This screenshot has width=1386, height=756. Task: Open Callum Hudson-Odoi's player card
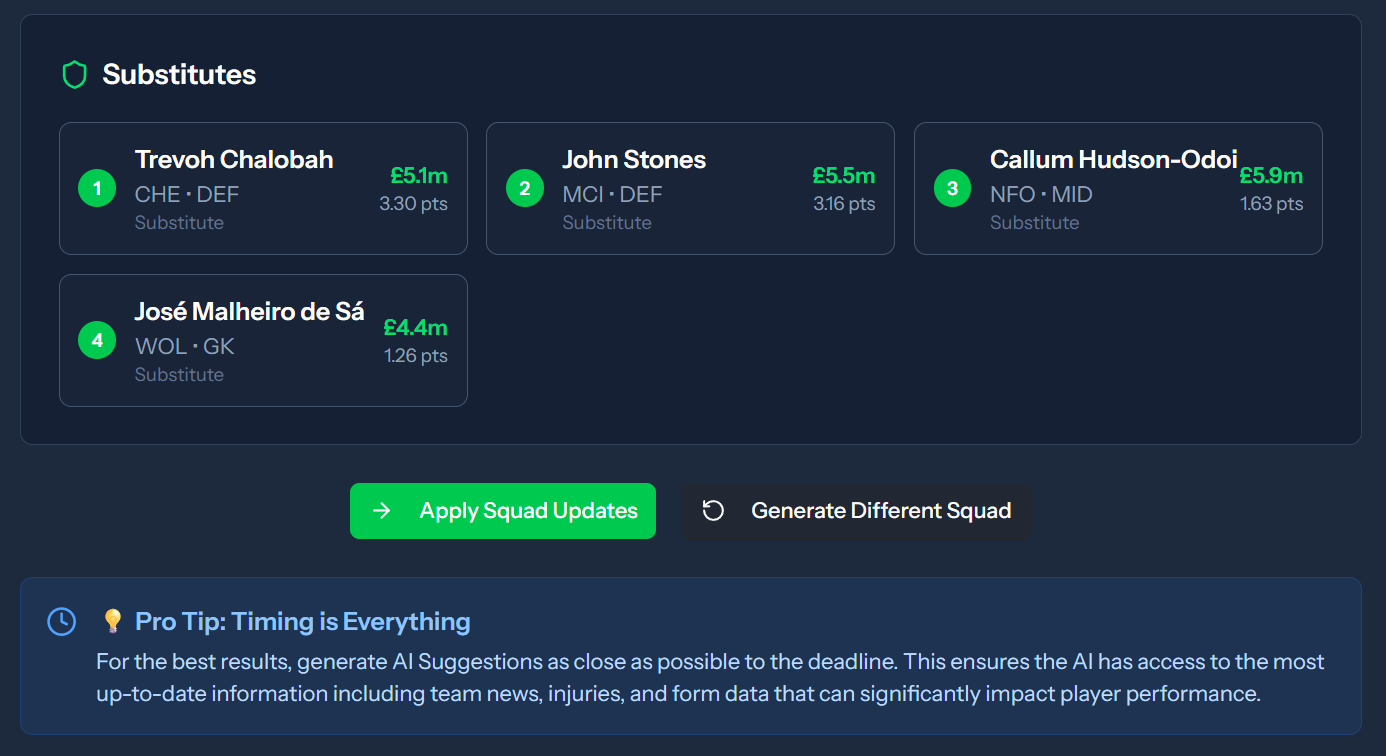click(x=1113, y=159)
